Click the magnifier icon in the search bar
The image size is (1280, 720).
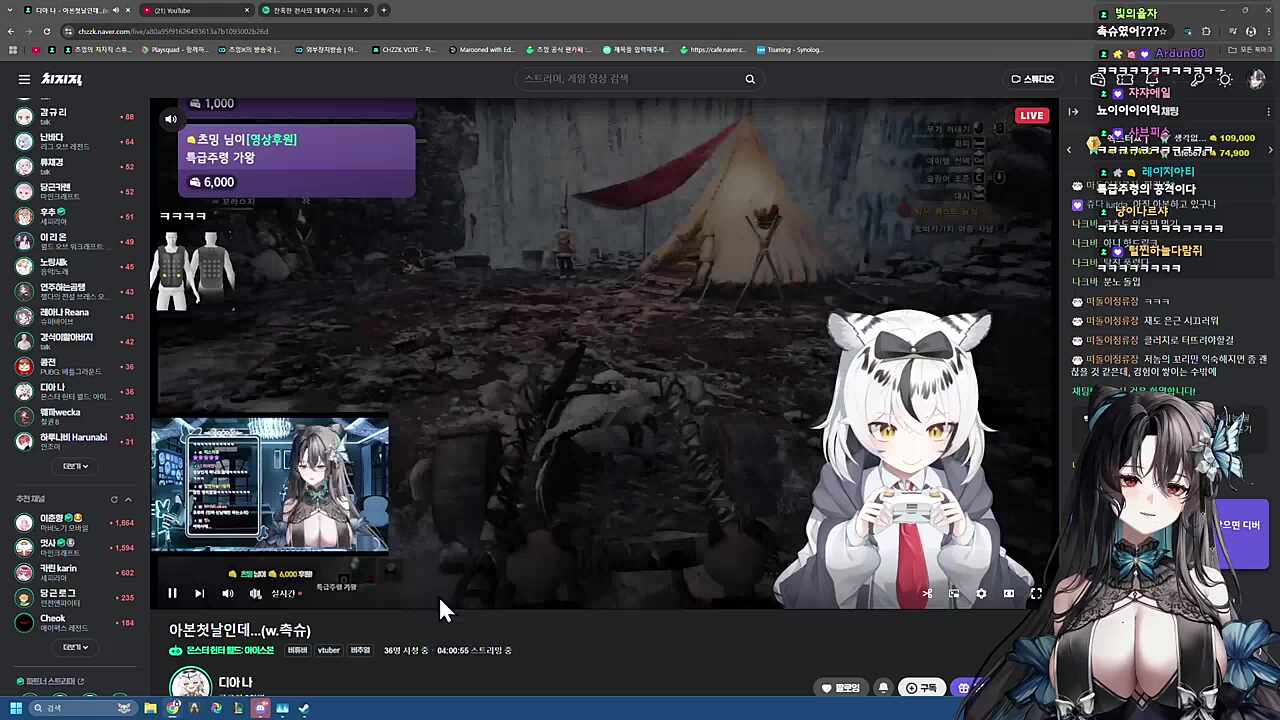[750, 79]
